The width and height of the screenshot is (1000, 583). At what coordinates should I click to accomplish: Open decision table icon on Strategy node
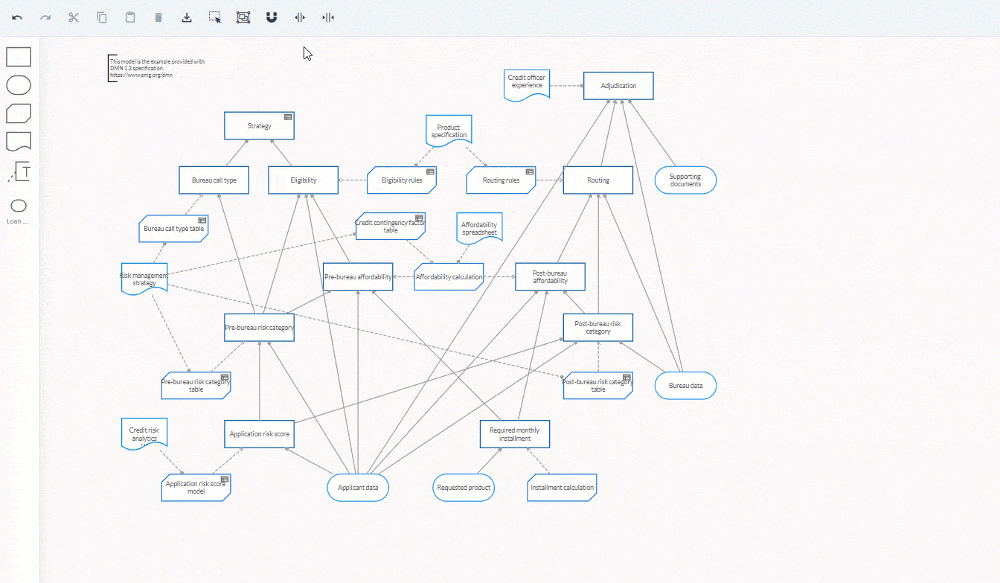pos(288,117)
